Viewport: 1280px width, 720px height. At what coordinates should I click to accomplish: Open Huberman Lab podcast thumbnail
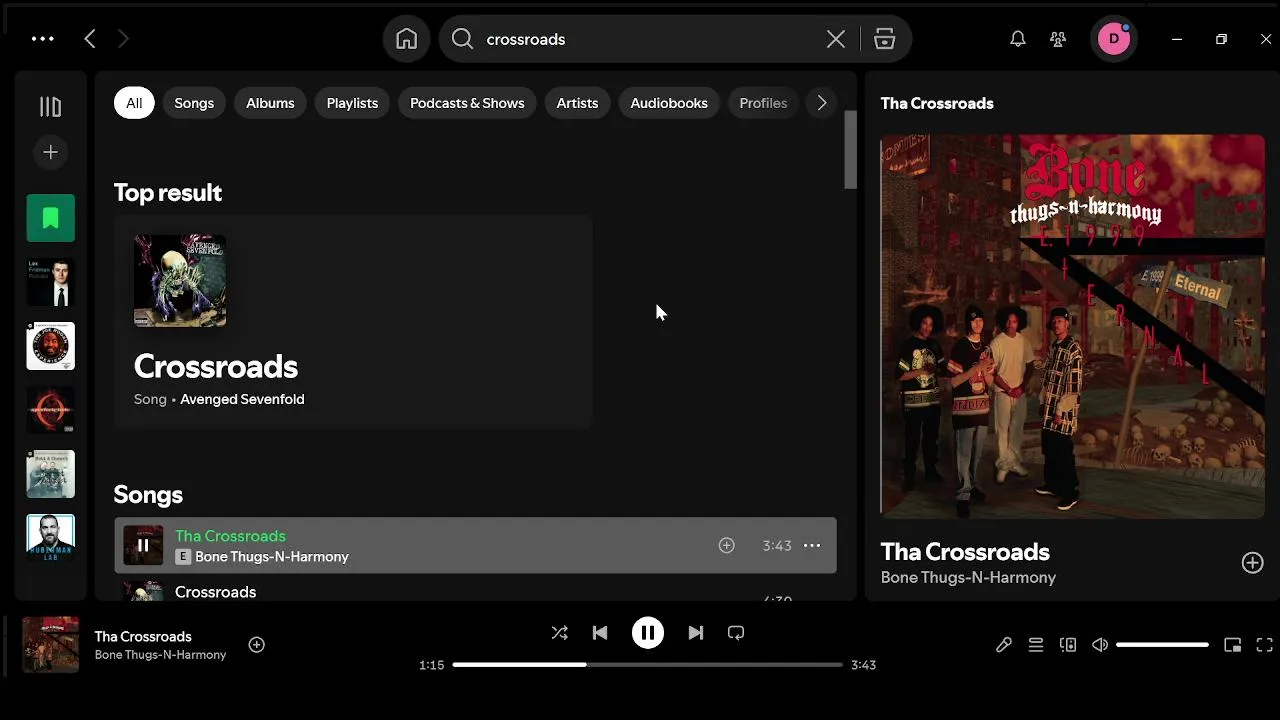tap(50, 538)
